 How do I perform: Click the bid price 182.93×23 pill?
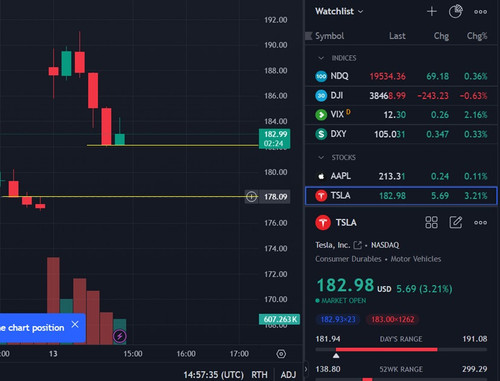point(338,319)
